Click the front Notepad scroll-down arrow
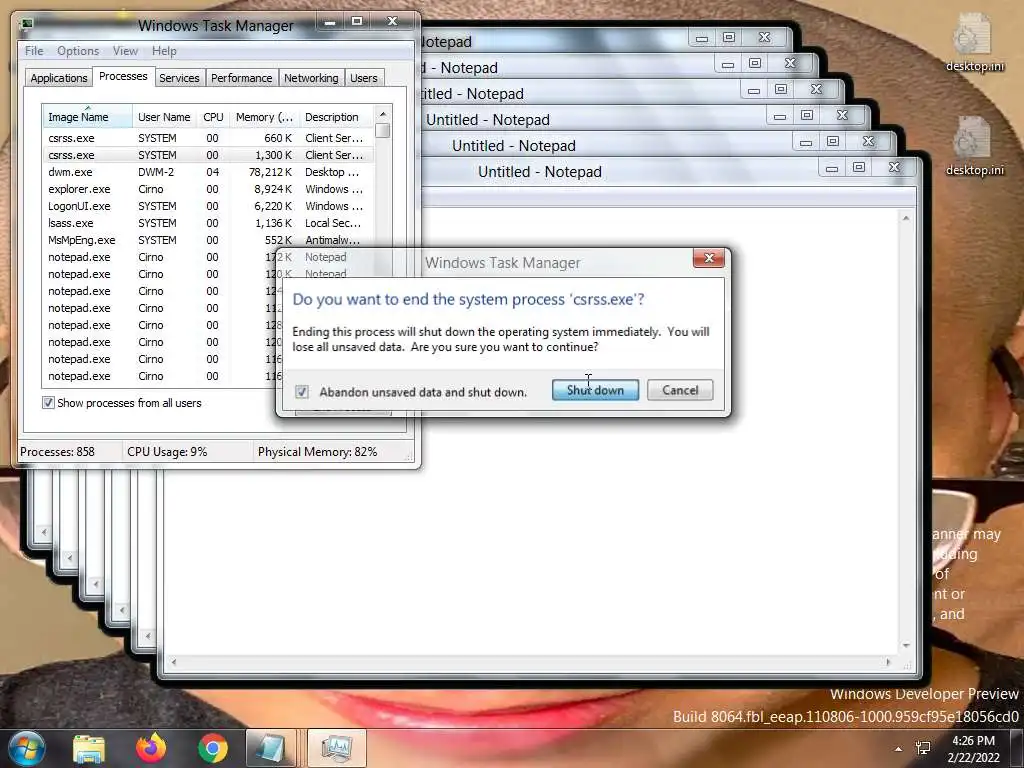This screenshot has width=1024, height=768. point(906,645)
